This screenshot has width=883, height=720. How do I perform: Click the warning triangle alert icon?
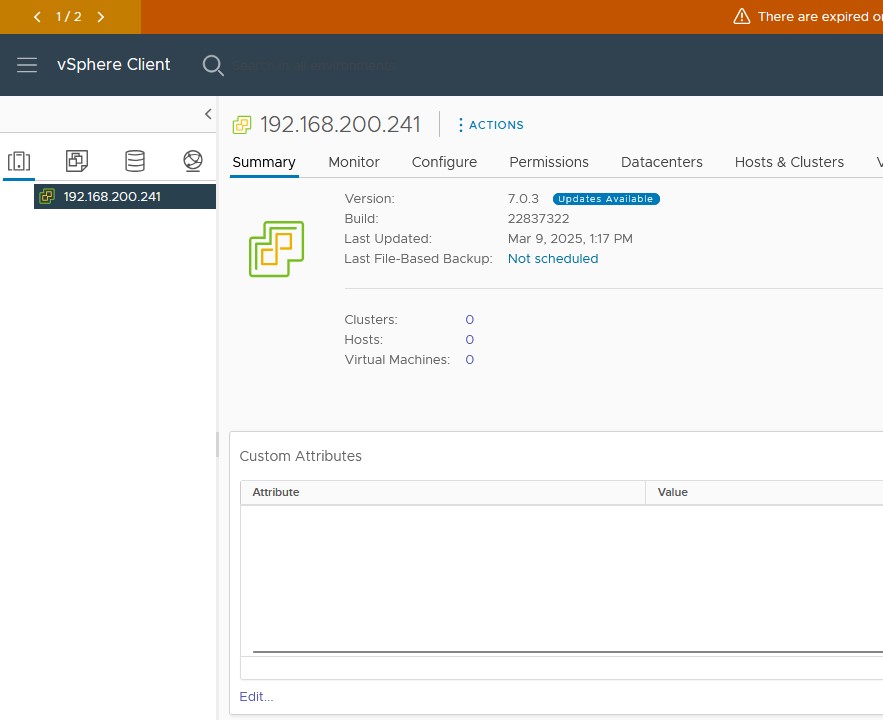741,17
